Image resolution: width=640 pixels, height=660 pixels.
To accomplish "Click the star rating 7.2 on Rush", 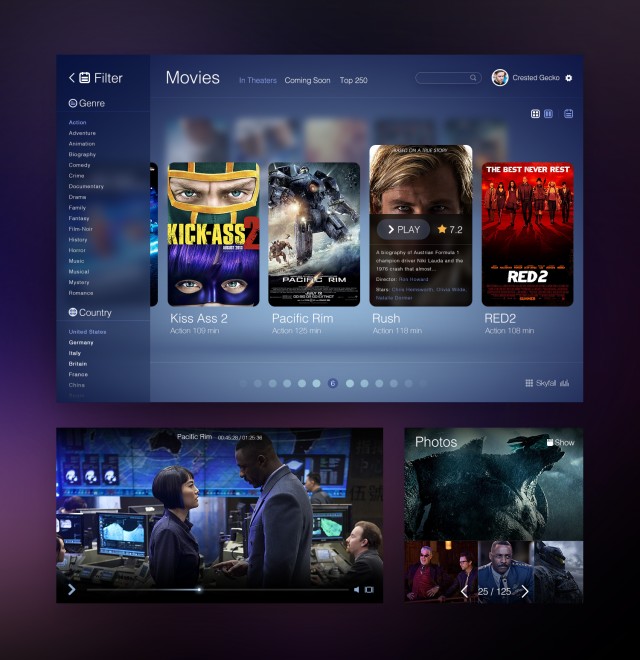I will [450, 229].
